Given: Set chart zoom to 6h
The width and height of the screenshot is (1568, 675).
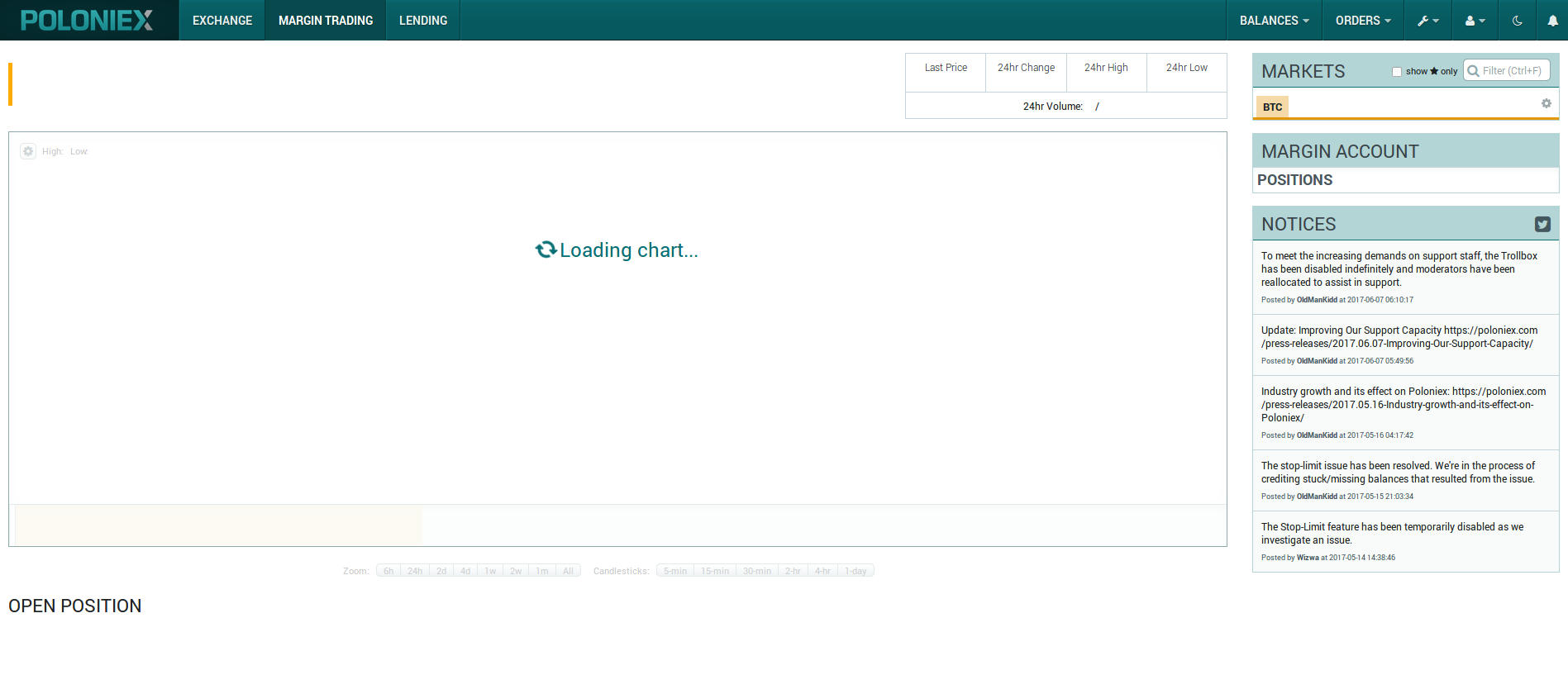Looking at the screenshot, I should [388, 571].
